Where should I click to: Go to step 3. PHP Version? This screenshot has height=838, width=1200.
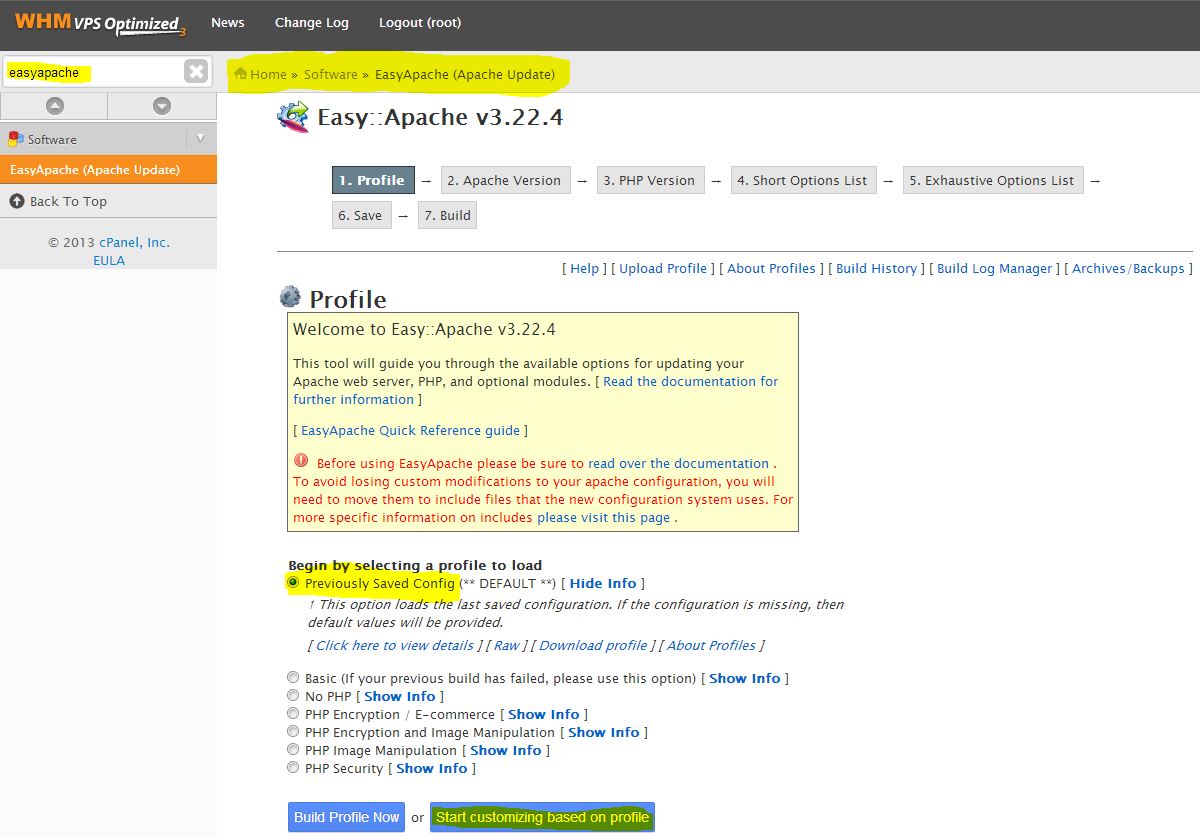coord(650,180)
